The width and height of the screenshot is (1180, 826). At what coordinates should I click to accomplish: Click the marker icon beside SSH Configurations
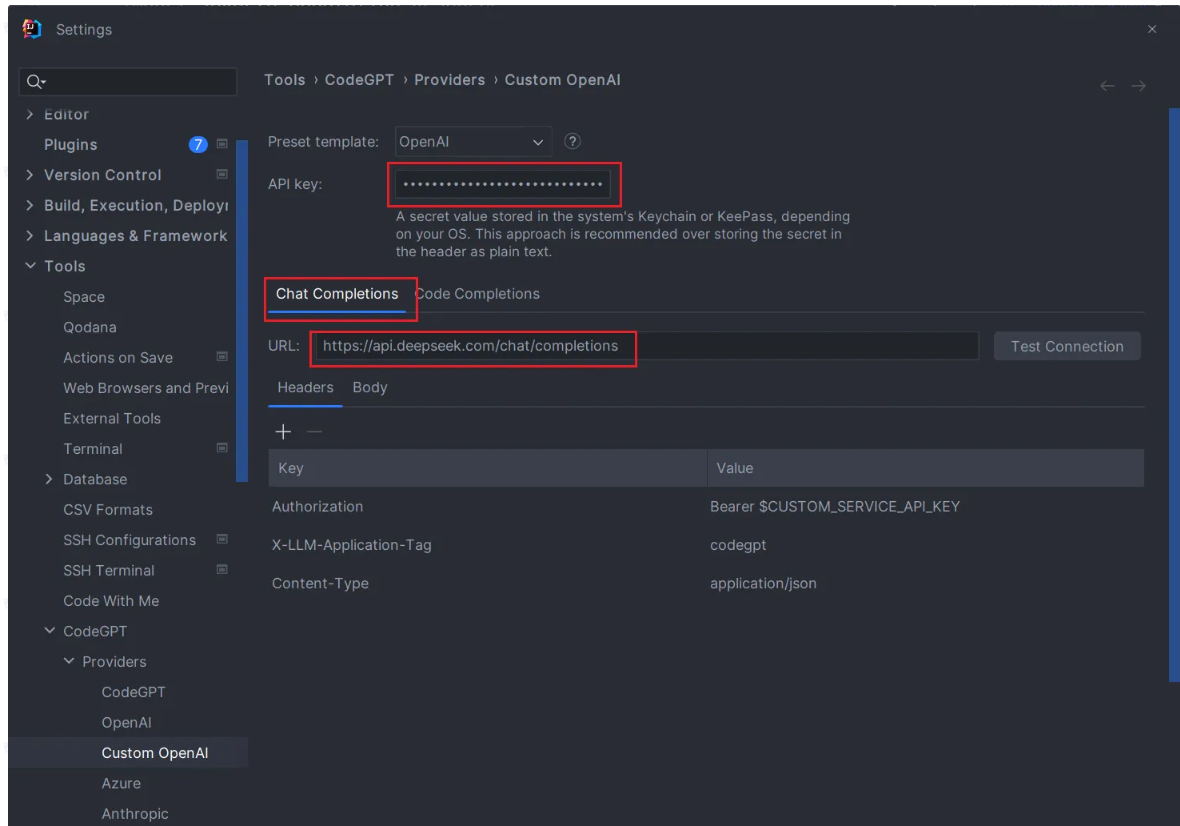click(x=222, y=539)
